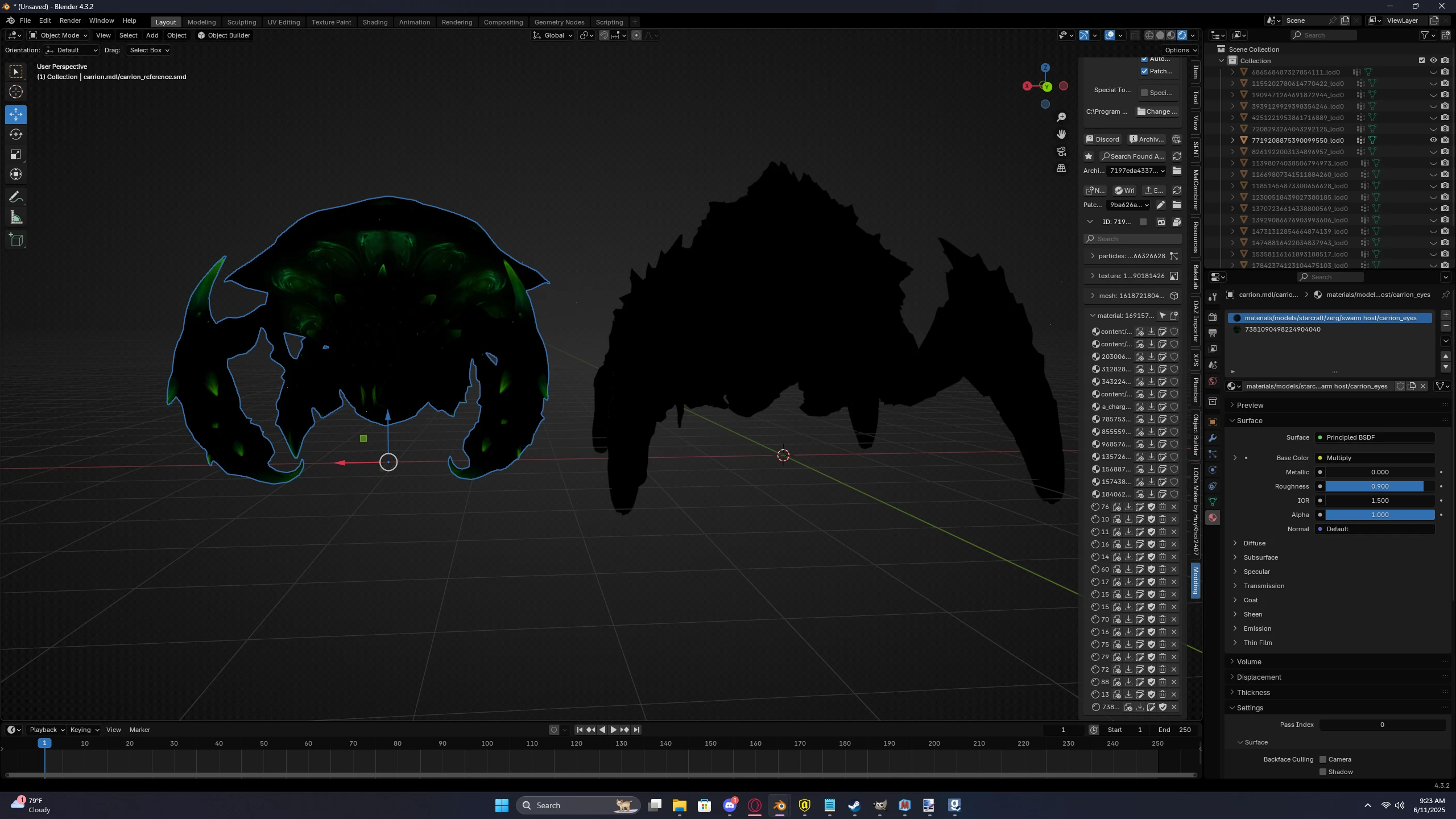Jump to timeline end frame
Viewport: 1456px width, 819px height.
coord(636,730)
